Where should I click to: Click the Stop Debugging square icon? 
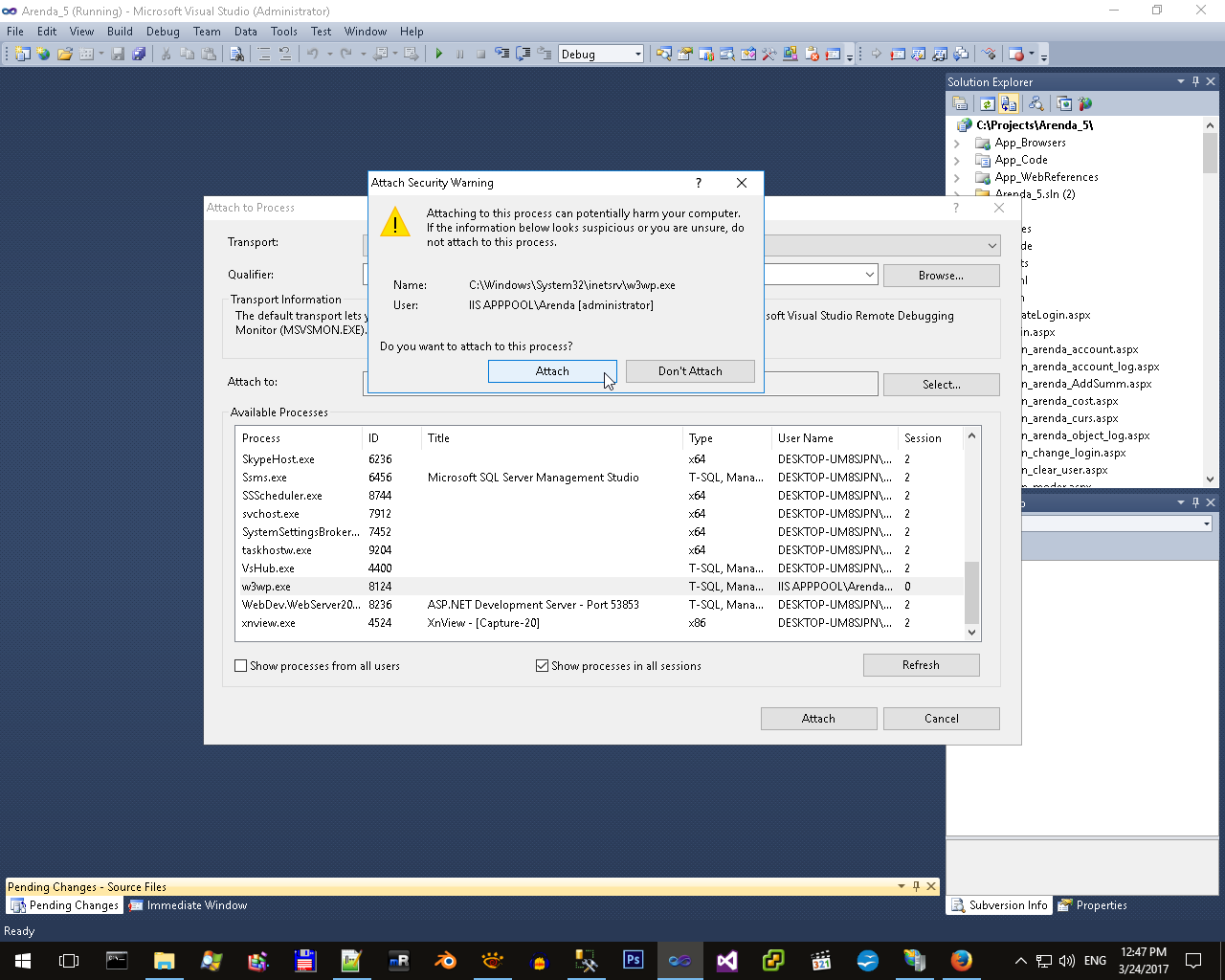pos(480,54)
